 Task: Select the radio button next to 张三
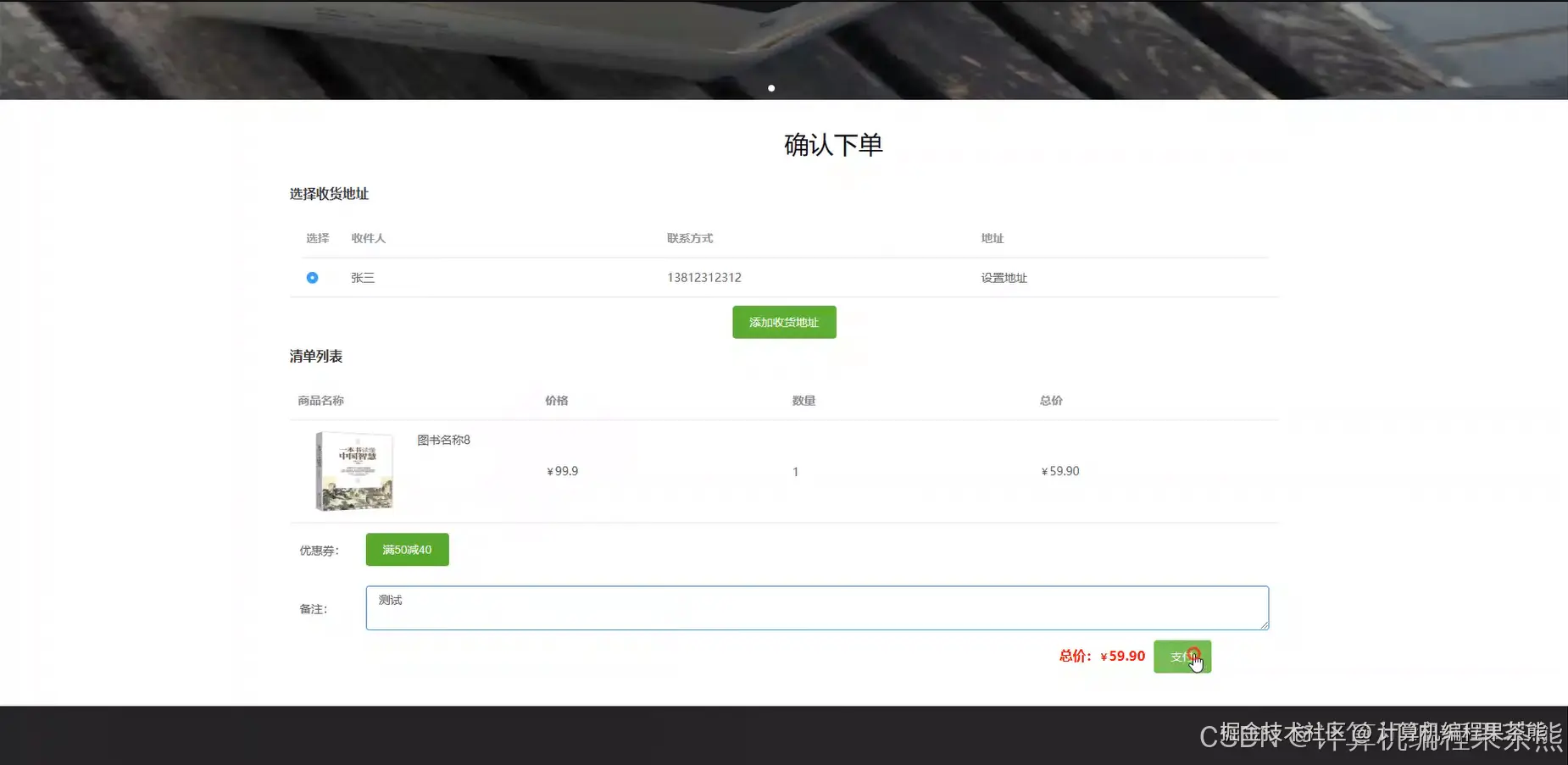pyautogui.click(x=313, y=277)
